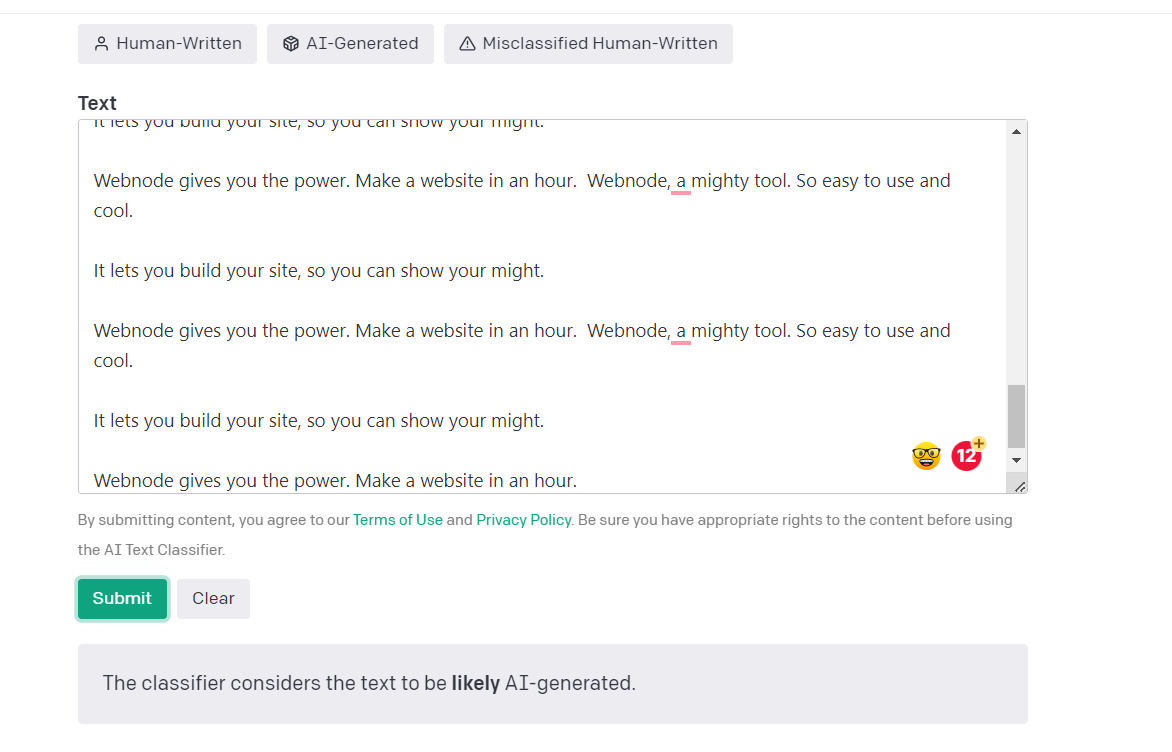This screenshot has height=752, width=1172.
Task: Open the nerd-face emoji extension icon
Action: click(926, 455)
